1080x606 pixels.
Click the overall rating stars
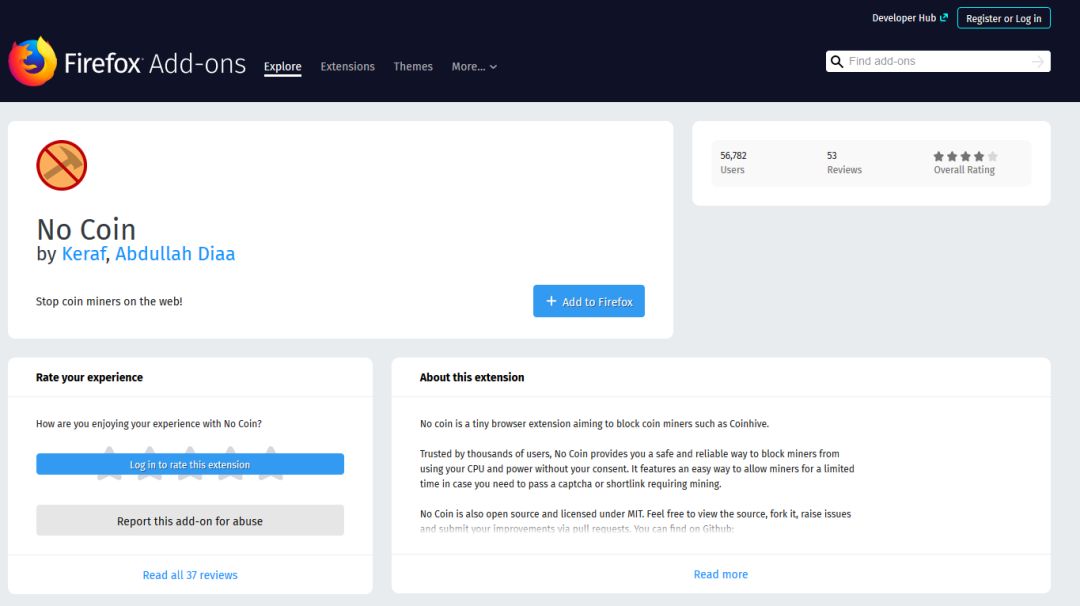coord(965,156)
